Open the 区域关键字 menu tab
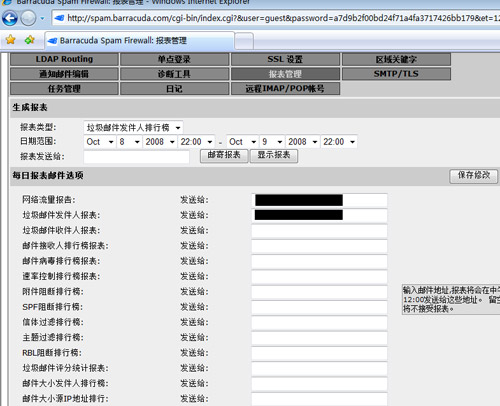 396,59
